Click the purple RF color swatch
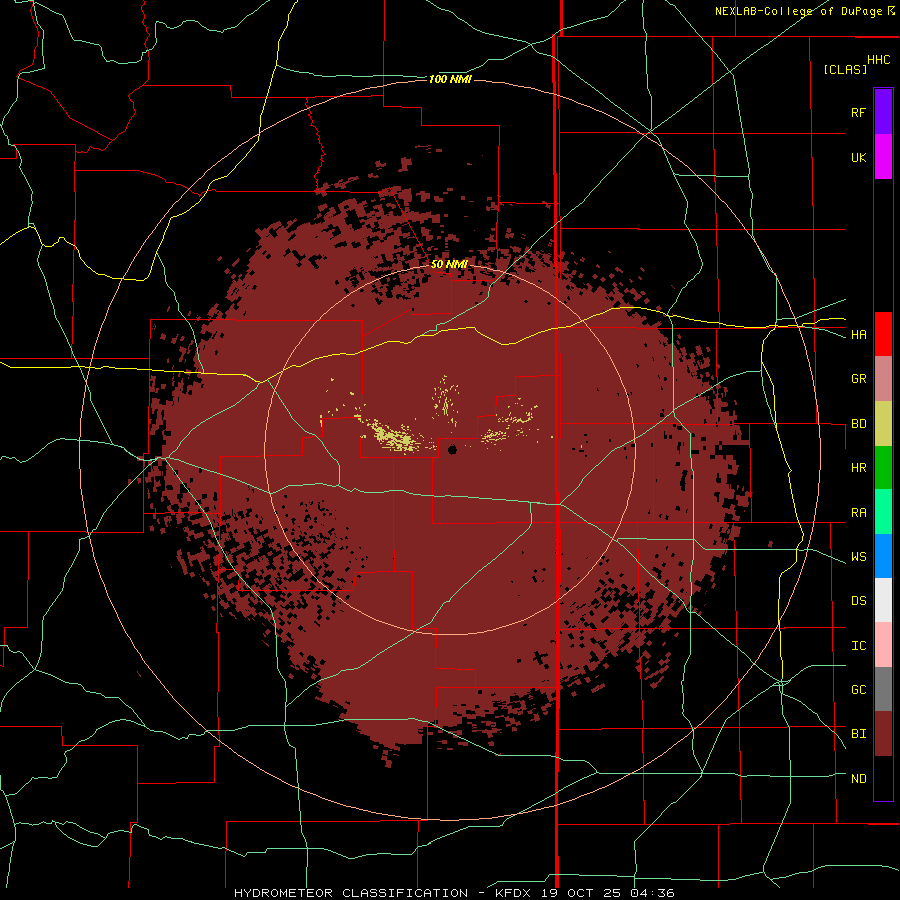 point(883,112)
